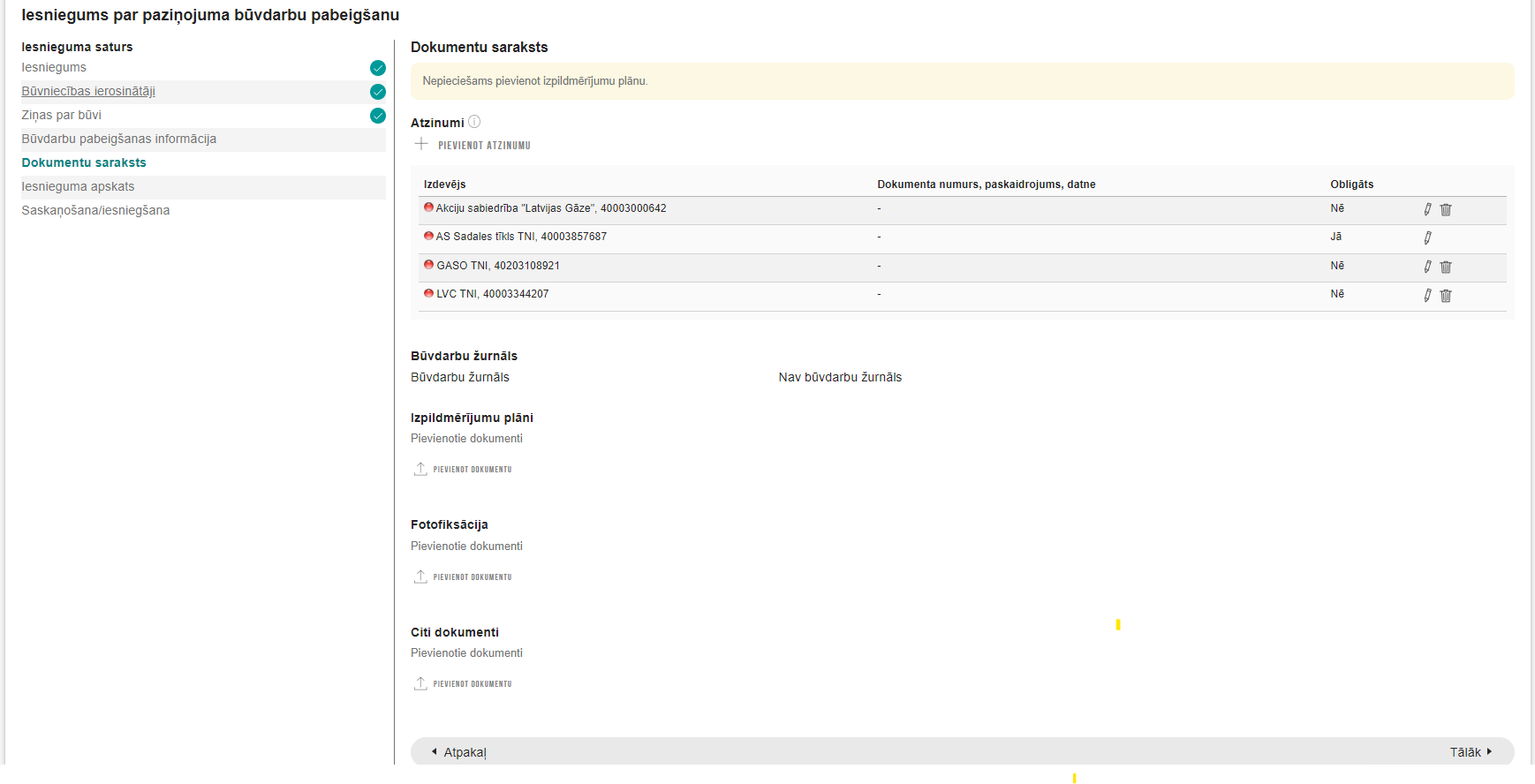1535x784 pixels.
Task: Click red status dot for LVC TNI
Action: (x=428, y=293)
